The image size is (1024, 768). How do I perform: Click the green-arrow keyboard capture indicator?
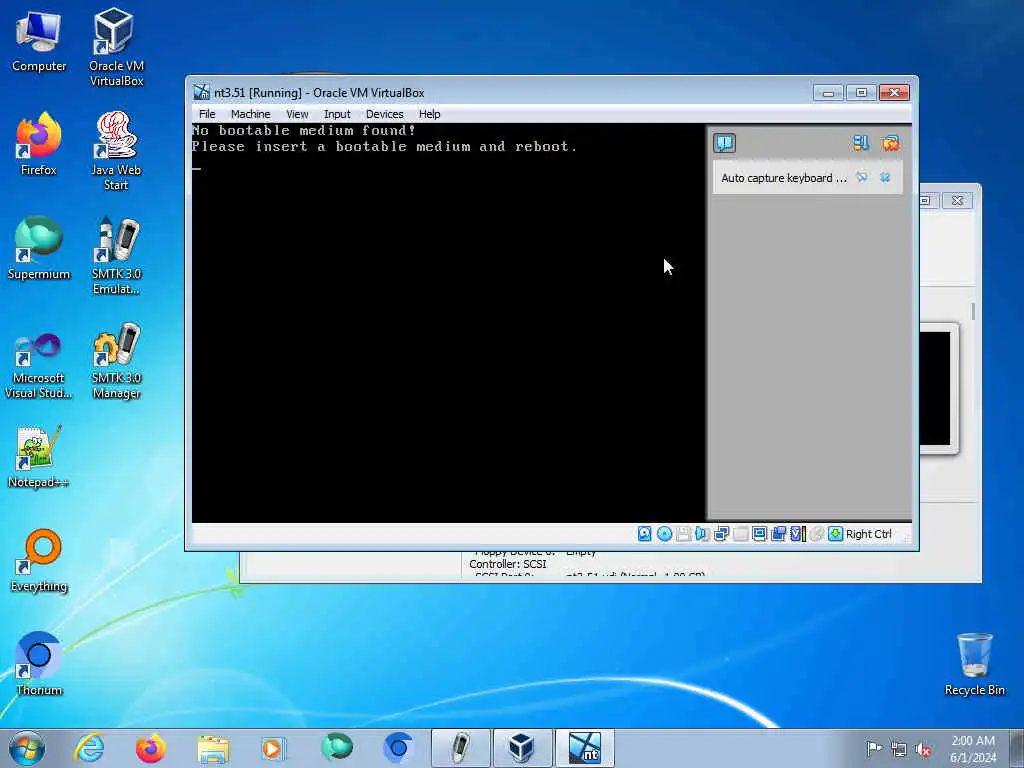[835, 534]
